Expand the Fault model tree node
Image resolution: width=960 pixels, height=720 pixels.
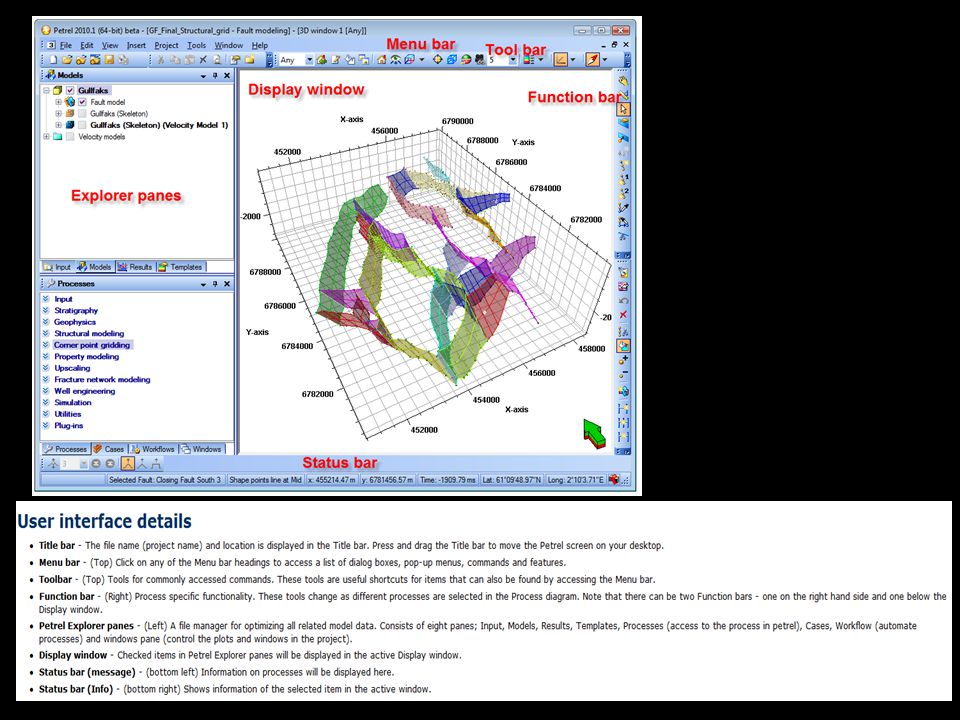(x=58, y=102)
